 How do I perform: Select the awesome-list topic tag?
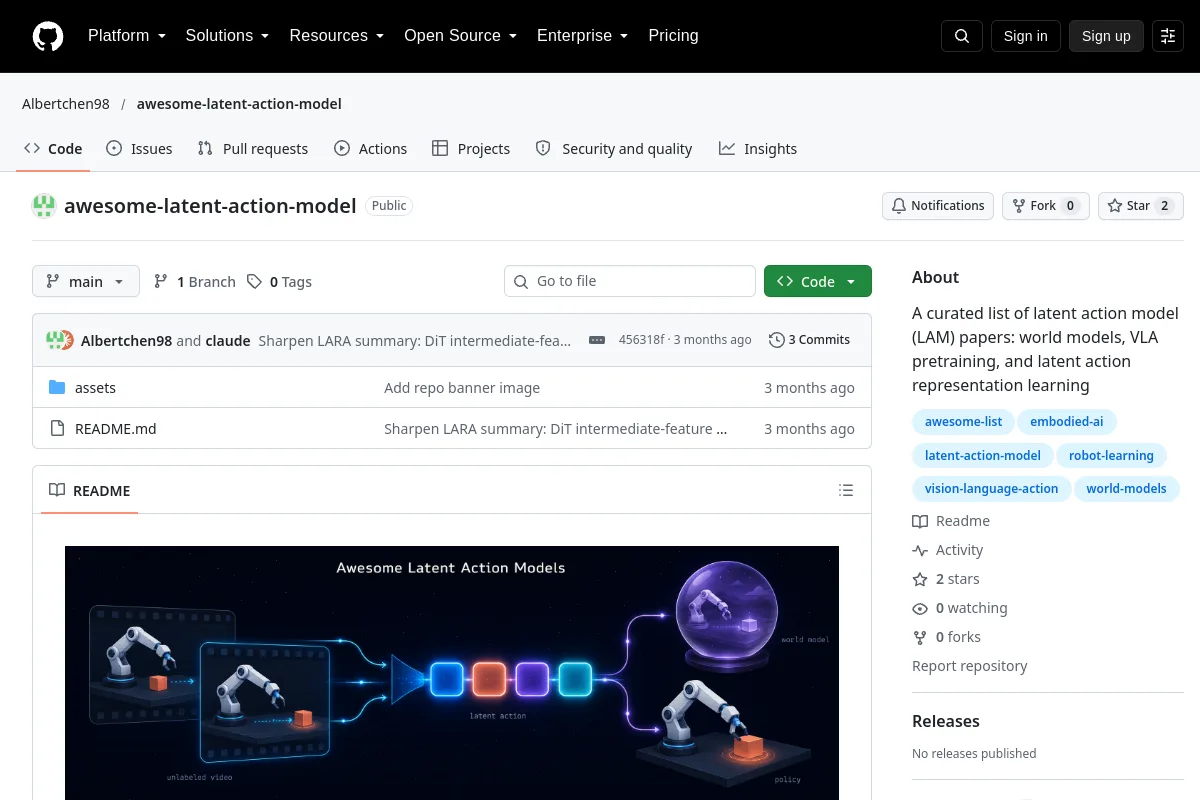(x=963, y=422)
